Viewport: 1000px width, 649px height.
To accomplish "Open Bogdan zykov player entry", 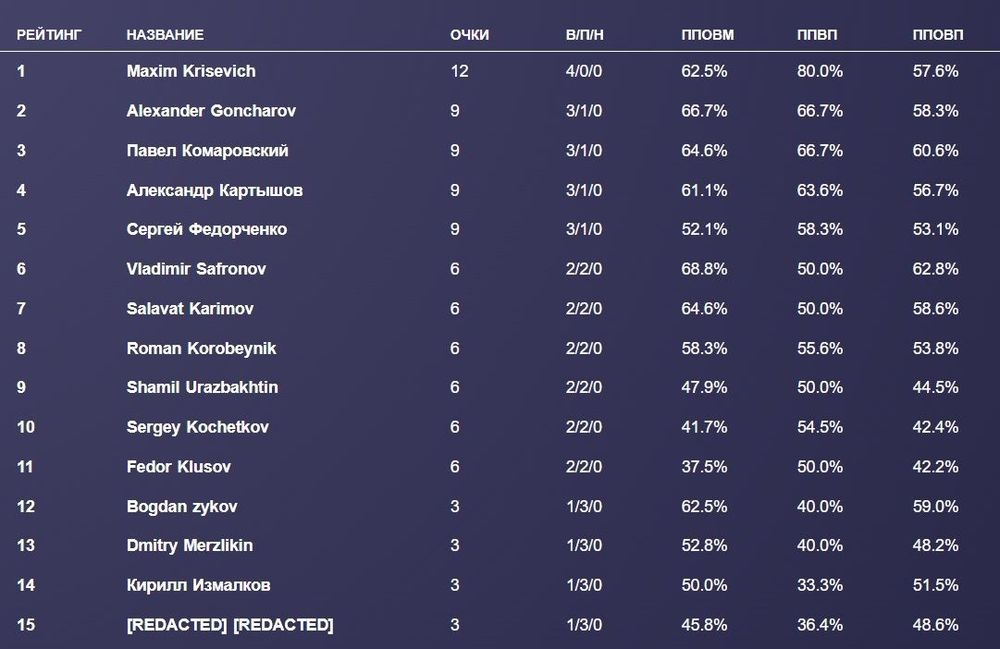I will pyautogui.click(x=182, y=507).
